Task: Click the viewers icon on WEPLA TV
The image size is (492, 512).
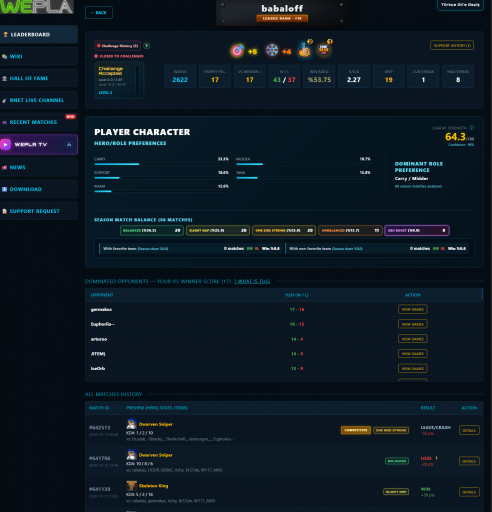Action: point(69,144)
